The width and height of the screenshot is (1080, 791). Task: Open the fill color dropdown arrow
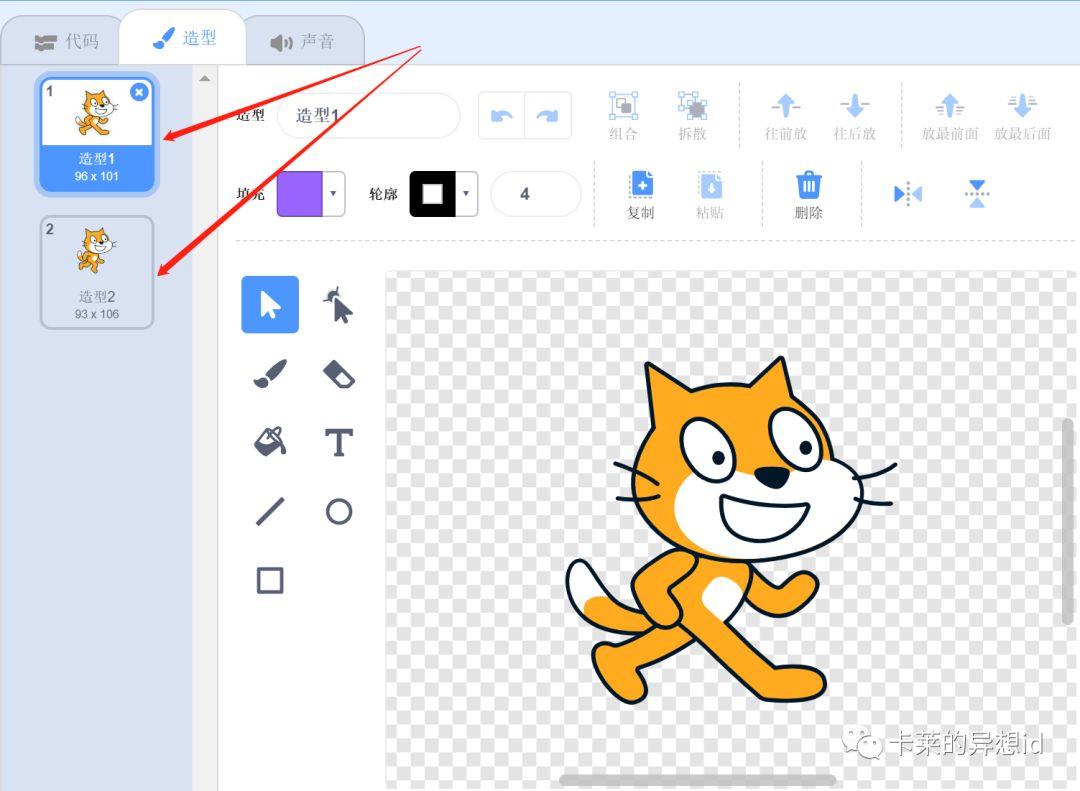pyautogui.click(x=333, y=194)
